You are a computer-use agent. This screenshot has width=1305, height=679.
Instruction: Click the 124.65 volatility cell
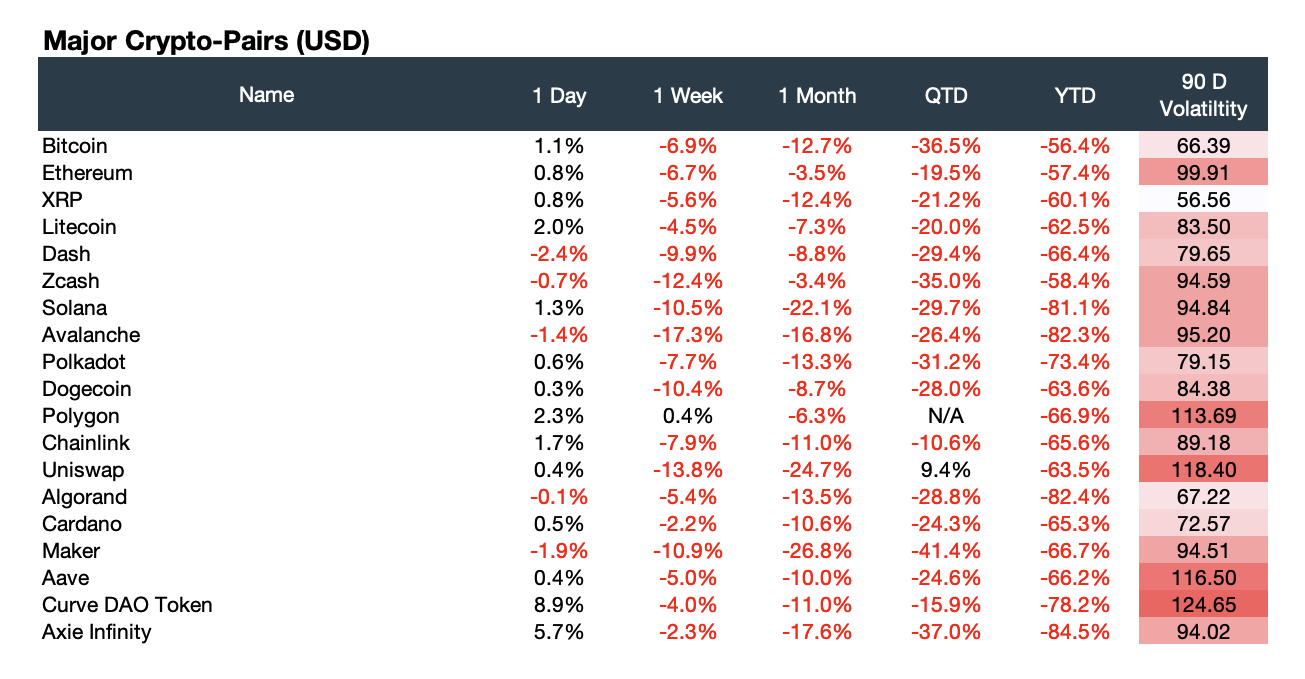1204,605
